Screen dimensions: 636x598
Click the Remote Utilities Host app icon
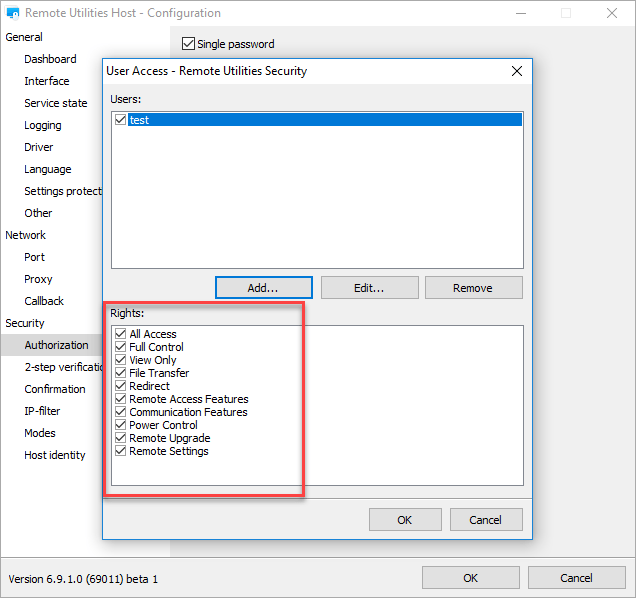pos(13,13)
